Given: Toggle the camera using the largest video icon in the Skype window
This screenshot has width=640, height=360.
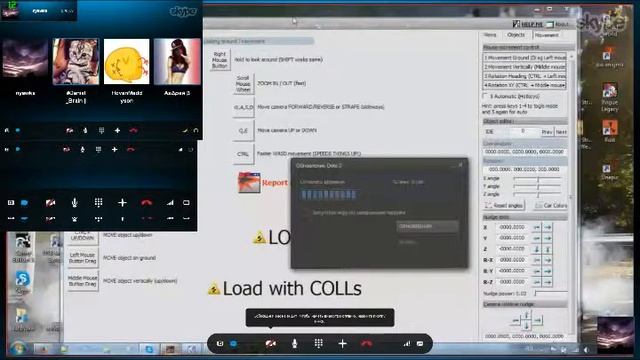Looking at the screenshot, I should click(50, 202).
